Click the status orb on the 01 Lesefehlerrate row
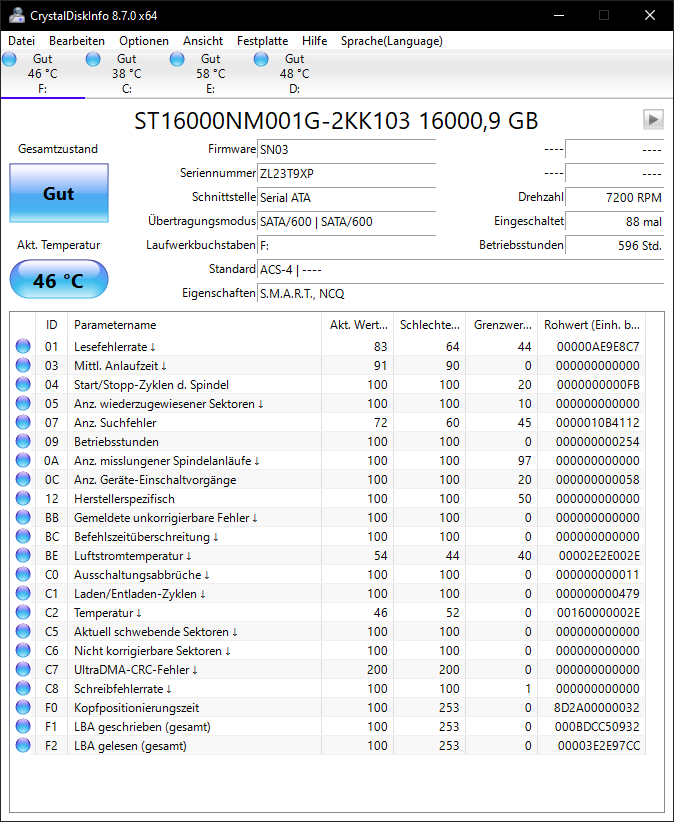The image size is (674, 822). (x=23, y=346)
